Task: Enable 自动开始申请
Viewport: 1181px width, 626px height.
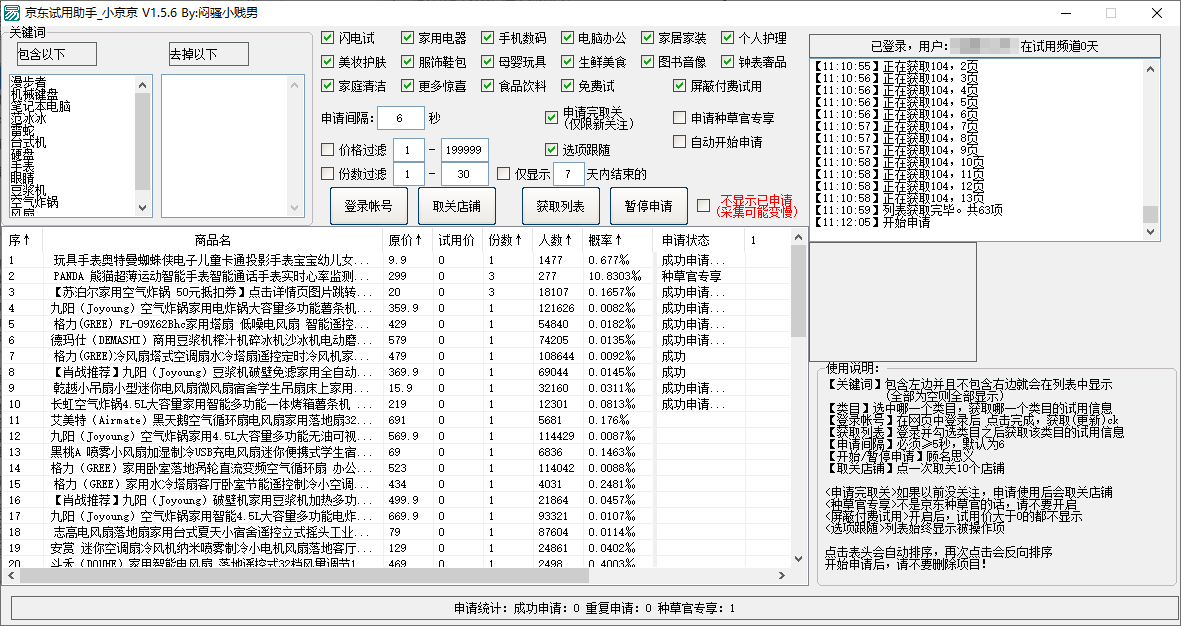Action: (678, 143)
